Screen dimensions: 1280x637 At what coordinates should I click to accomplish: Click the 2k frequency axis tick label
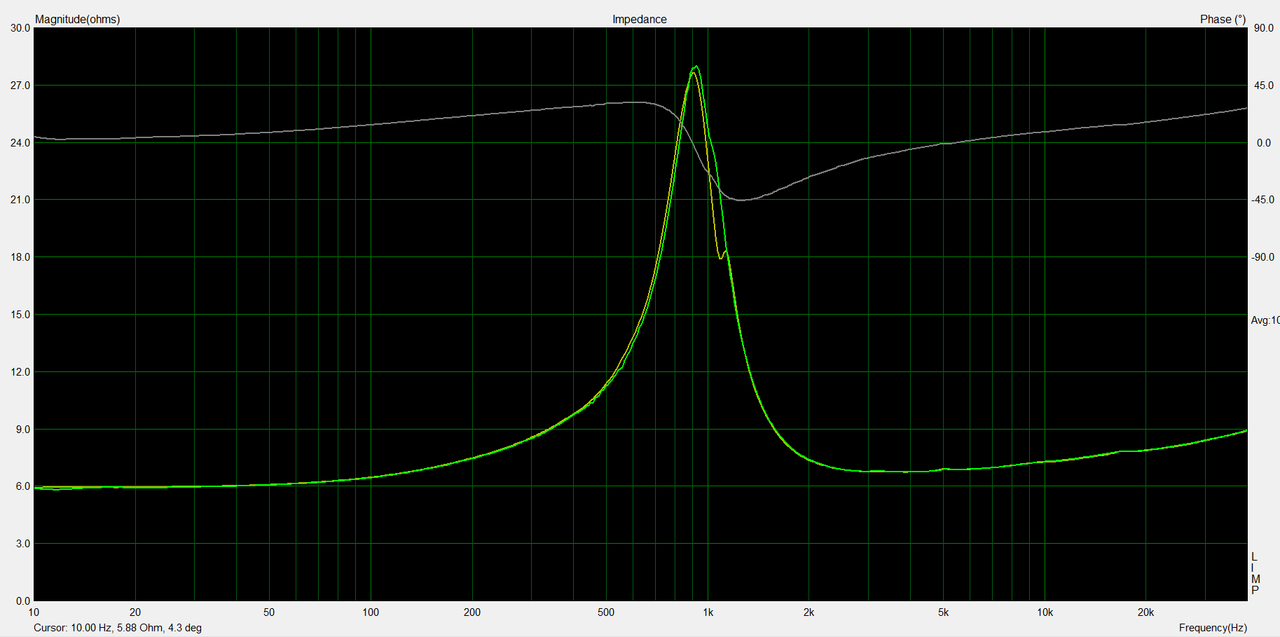point(809,612)
